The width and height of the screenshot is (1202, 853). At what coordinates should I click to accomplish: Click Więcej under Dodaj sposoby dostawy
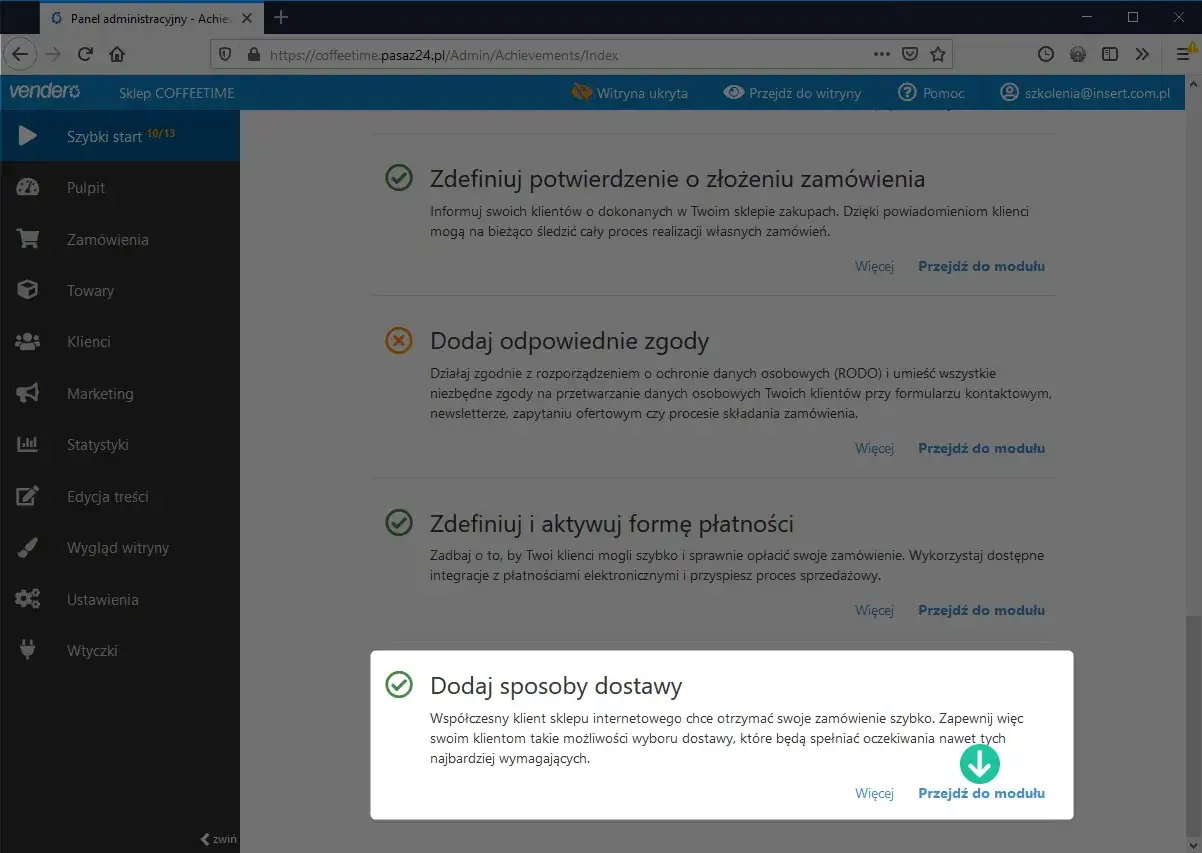(x=874, y=793)
